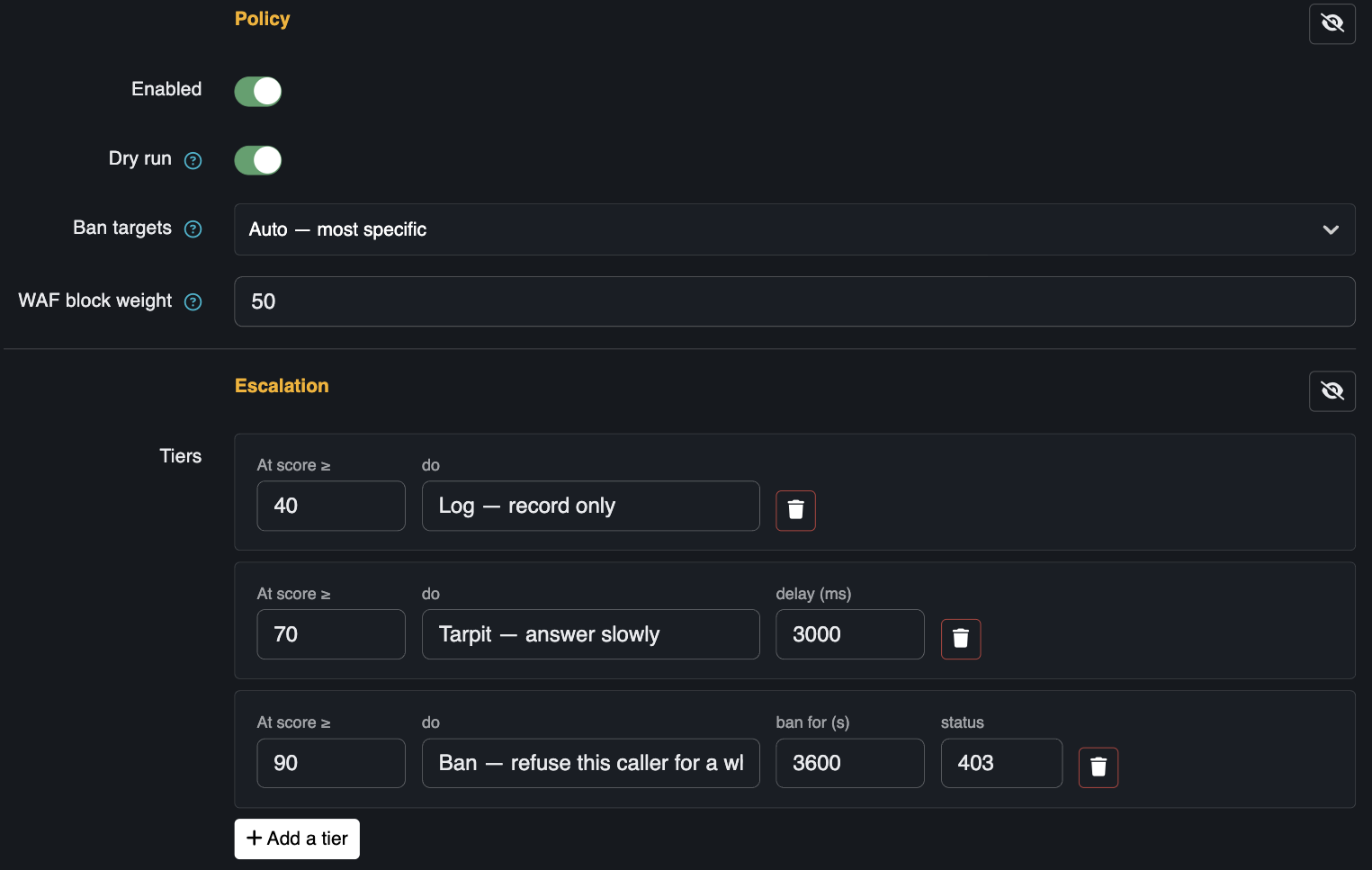Turn off the Enabled switch
Viewport: 1372px width, 870px height.
click(x=258, y=92)
